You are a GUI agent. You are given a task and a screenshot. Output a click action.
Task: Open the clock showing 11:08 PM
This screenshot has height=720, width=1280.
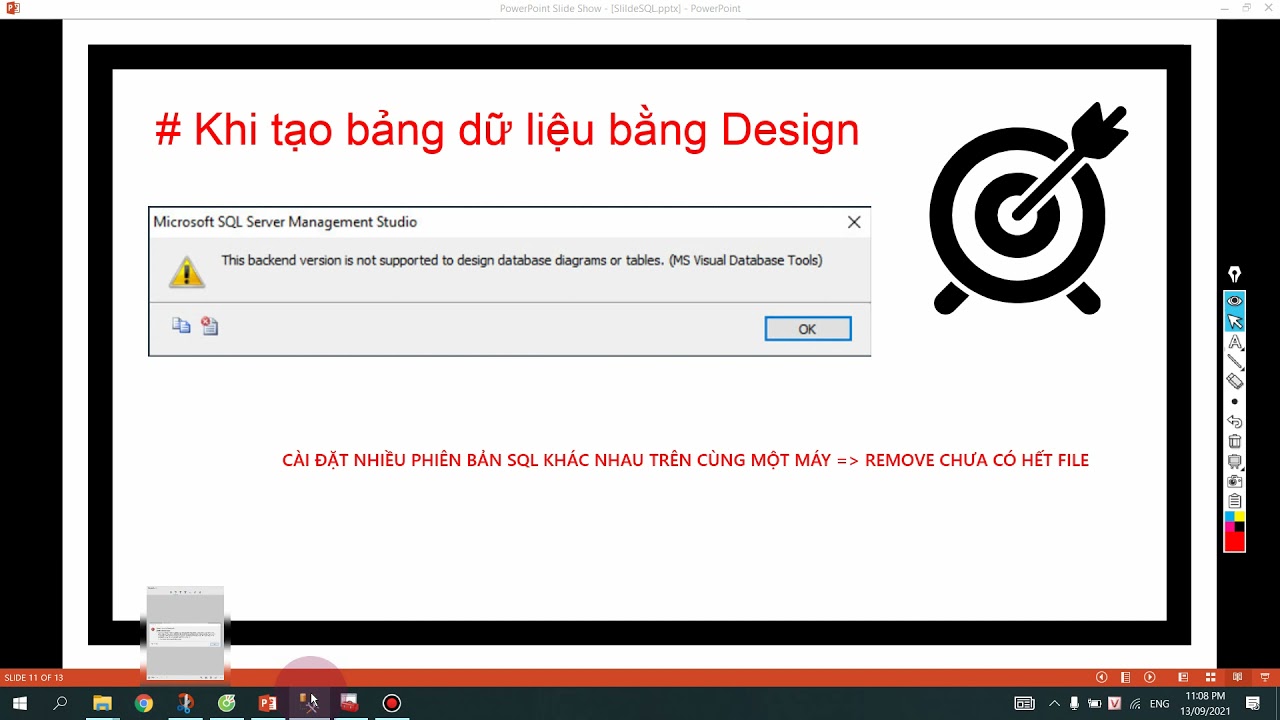[1204, 703]
